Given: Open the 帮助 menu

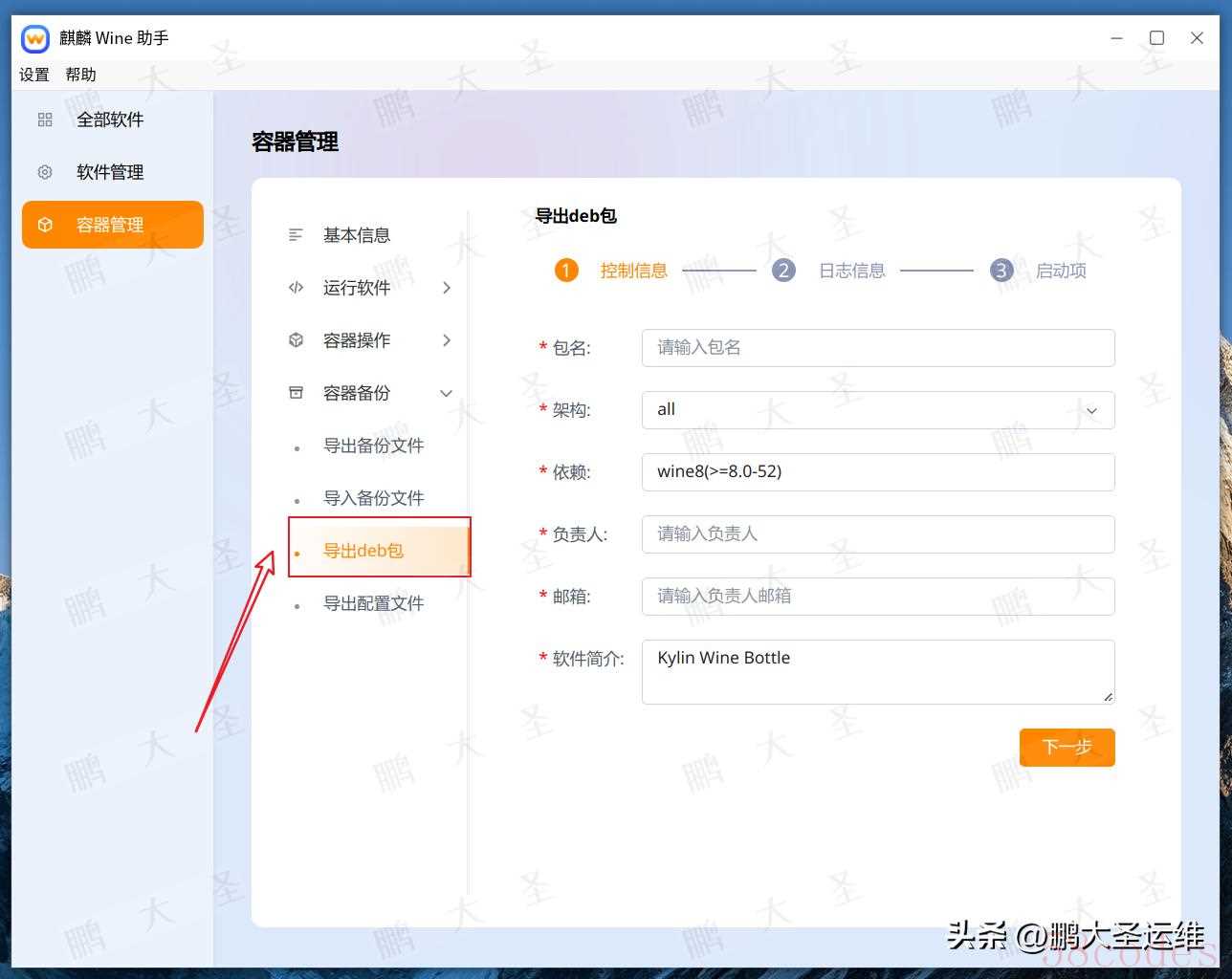Looking at the screenshot, I should [x=80, y=75].
